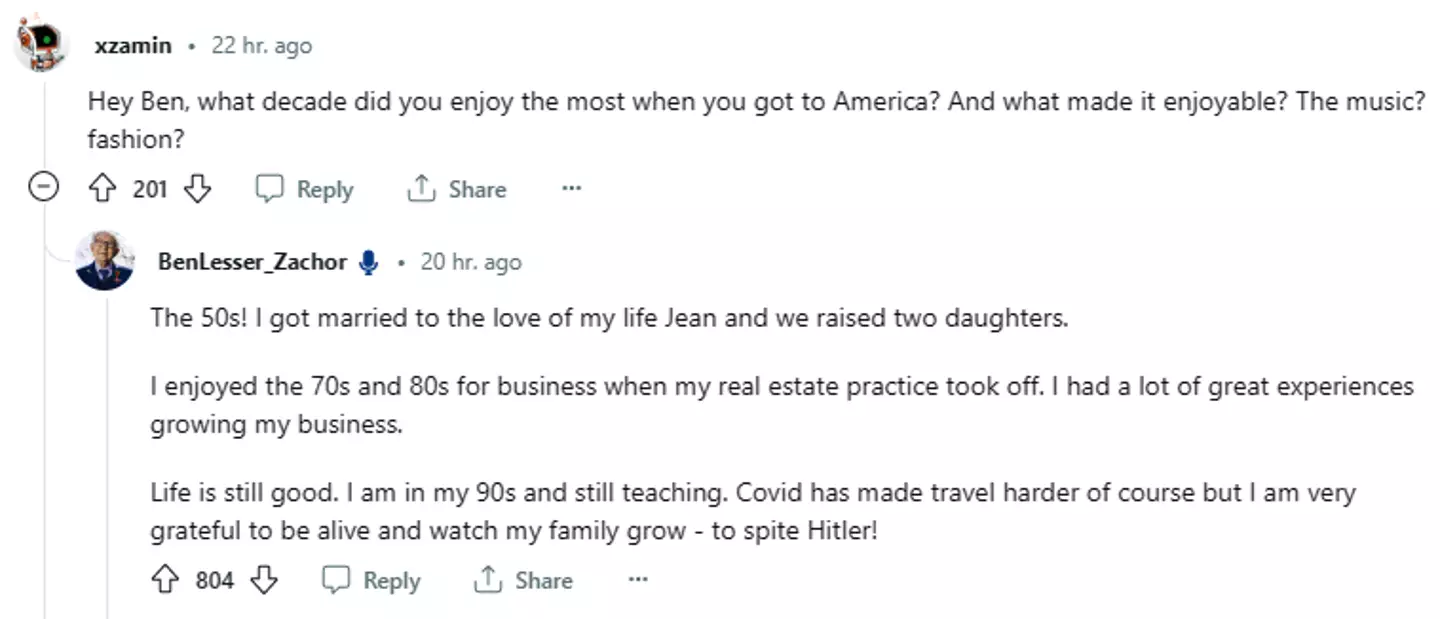The height and width of the screenshot is (619, 1440).
Task: Click the 804 vote count
Action: [214, 580]
